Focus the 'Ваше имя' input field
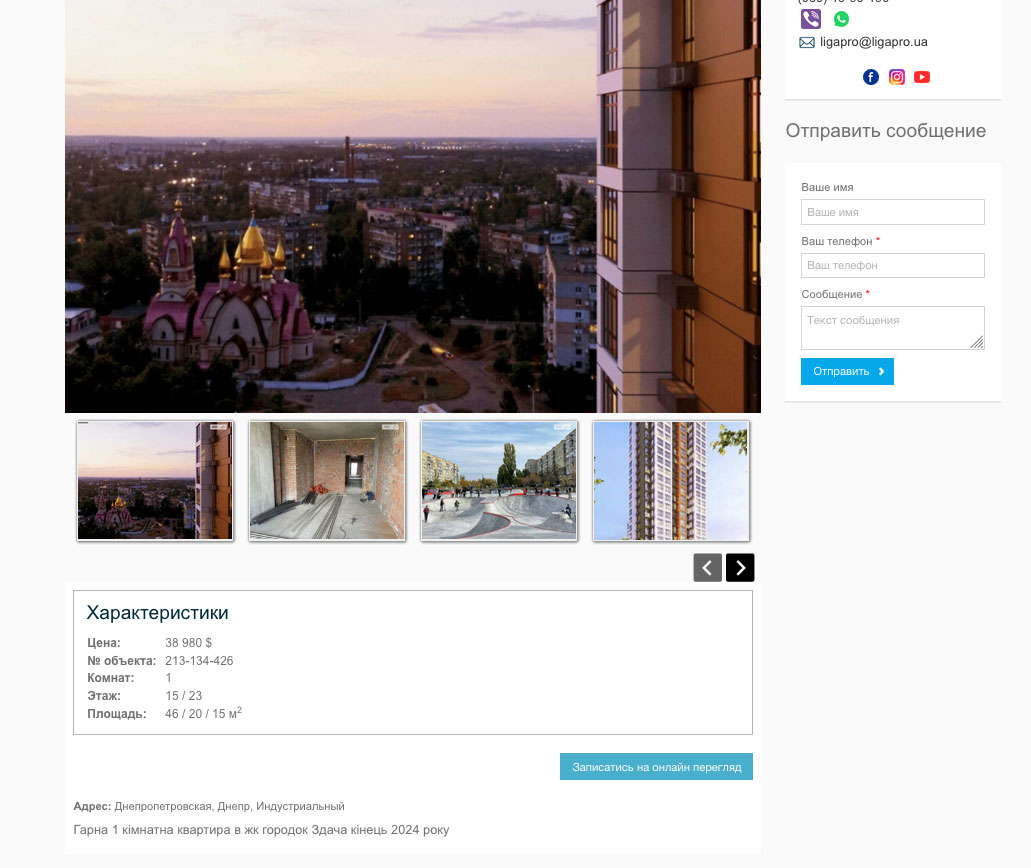The image size is (1031, 868). pos(892,212)
